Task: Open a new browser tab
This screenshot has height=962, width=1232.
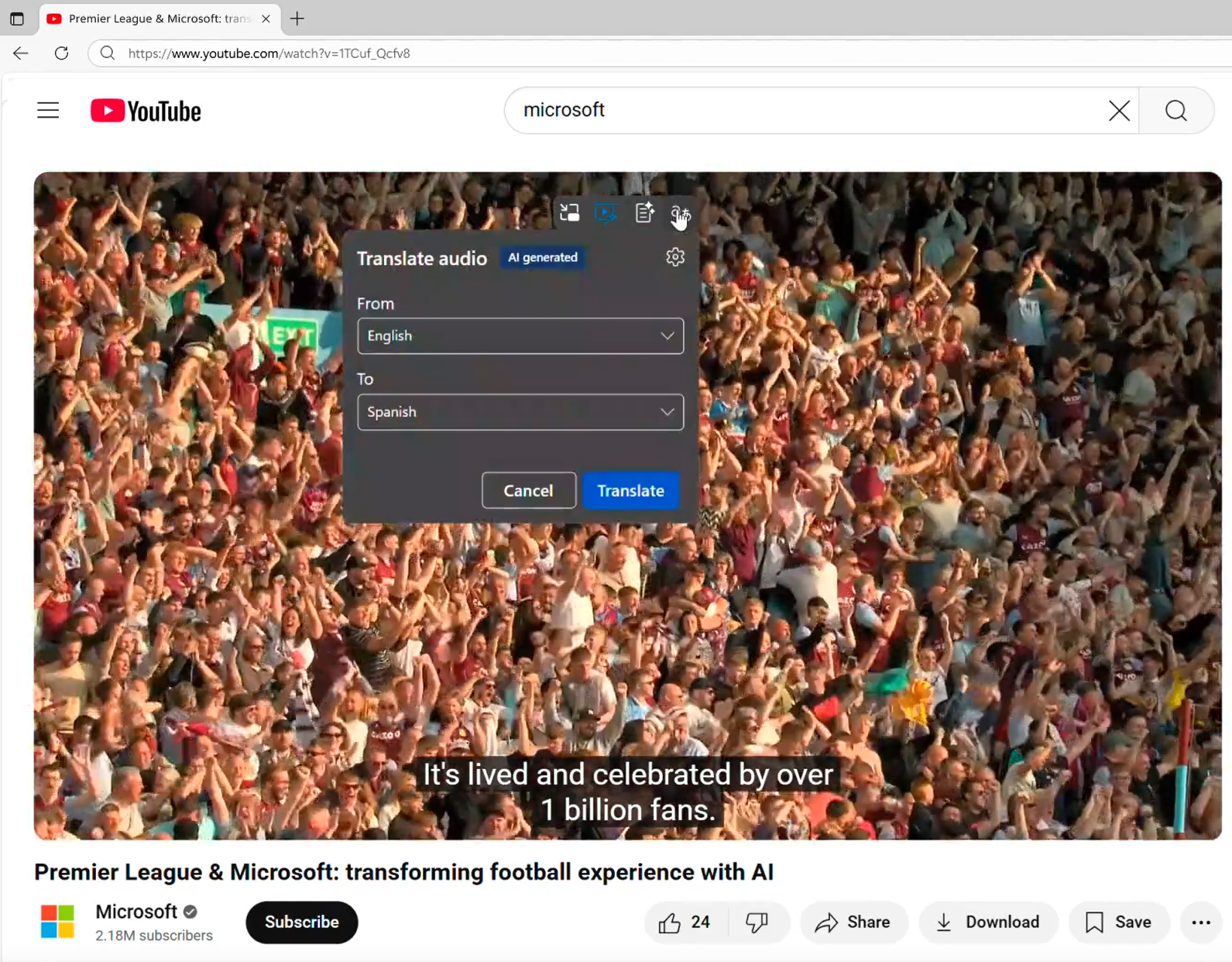Action: [x=297, y=19]
